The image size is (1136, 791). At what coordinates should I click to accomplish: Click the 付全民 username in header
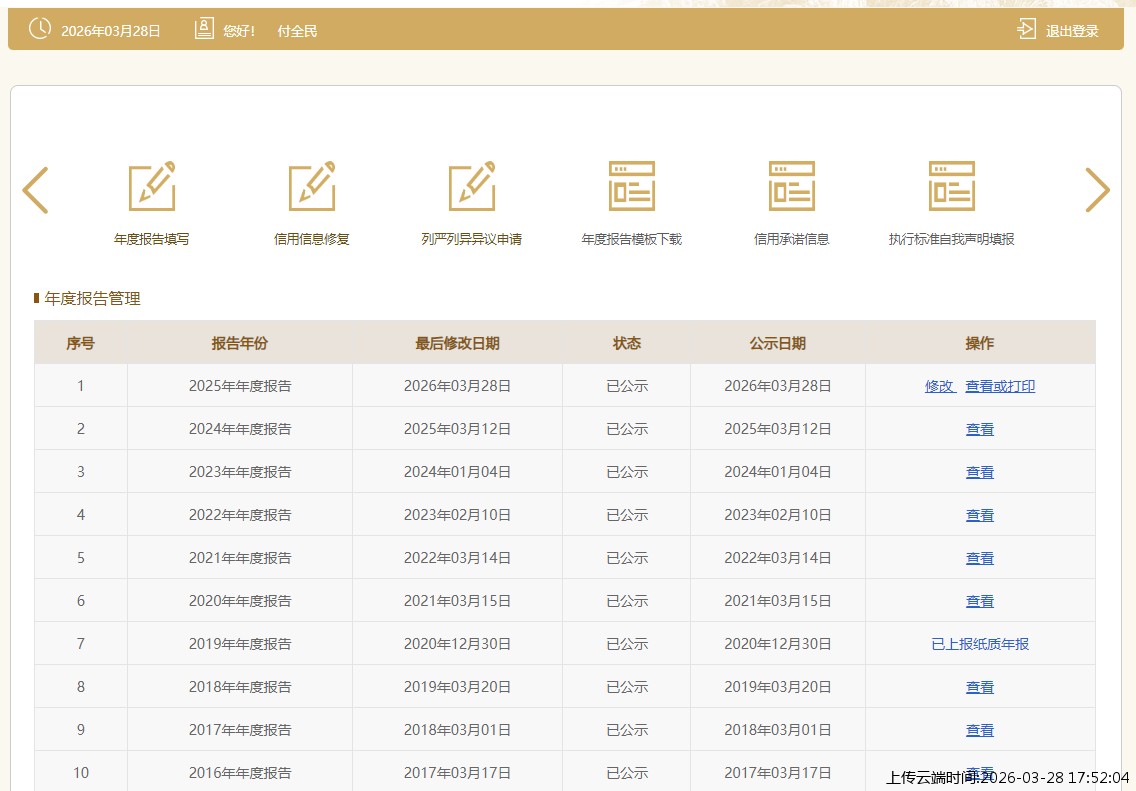pyautogui.click(x=297, y=31)
